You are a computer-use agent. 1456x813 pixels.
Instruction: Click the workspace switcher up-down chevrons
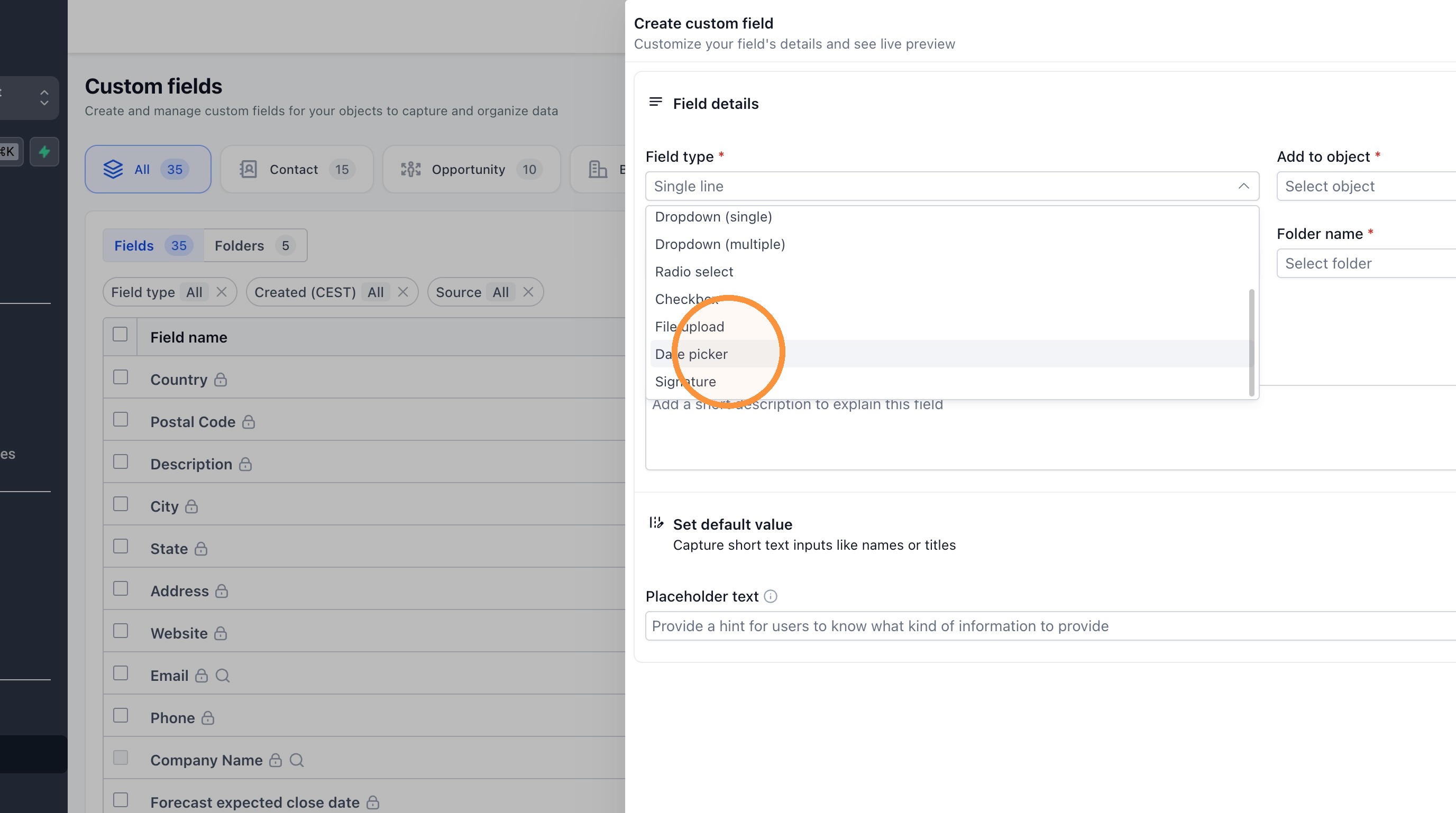click(x=44, y=98)
